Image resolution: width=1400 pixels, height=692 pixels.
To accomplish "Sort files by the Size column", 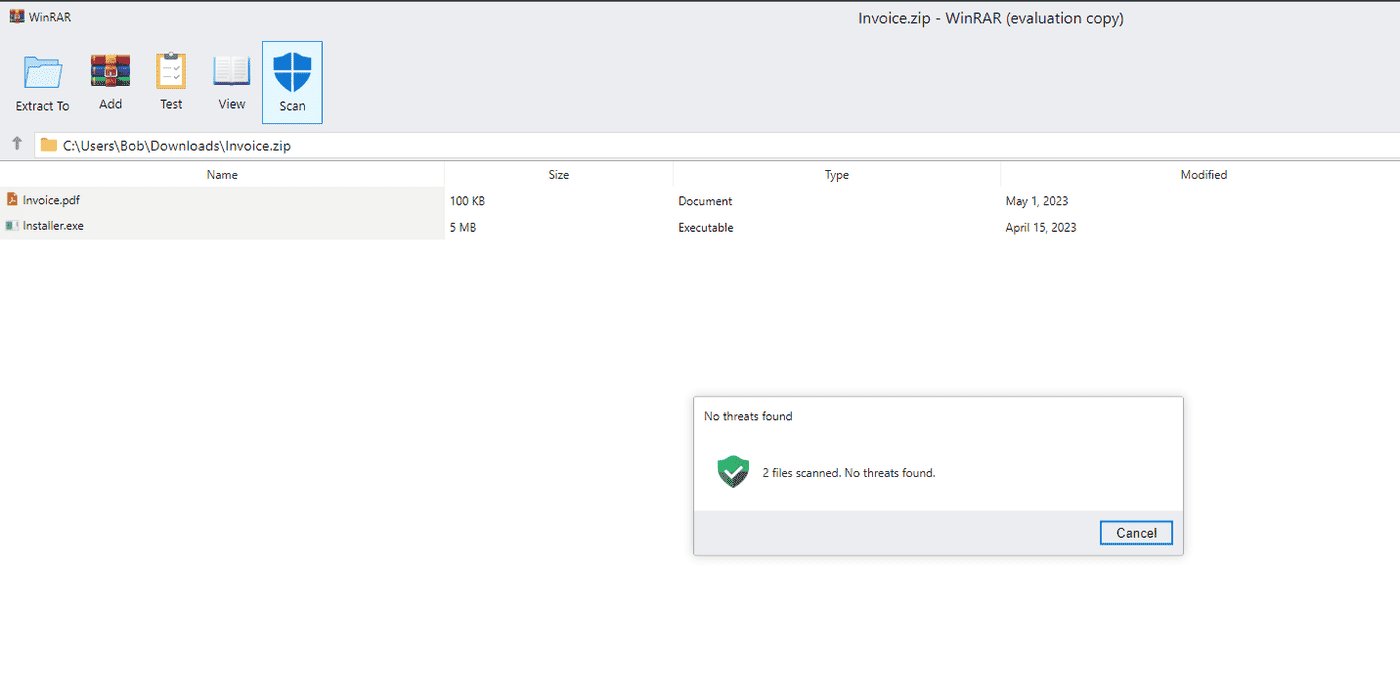I will (558, 174).
